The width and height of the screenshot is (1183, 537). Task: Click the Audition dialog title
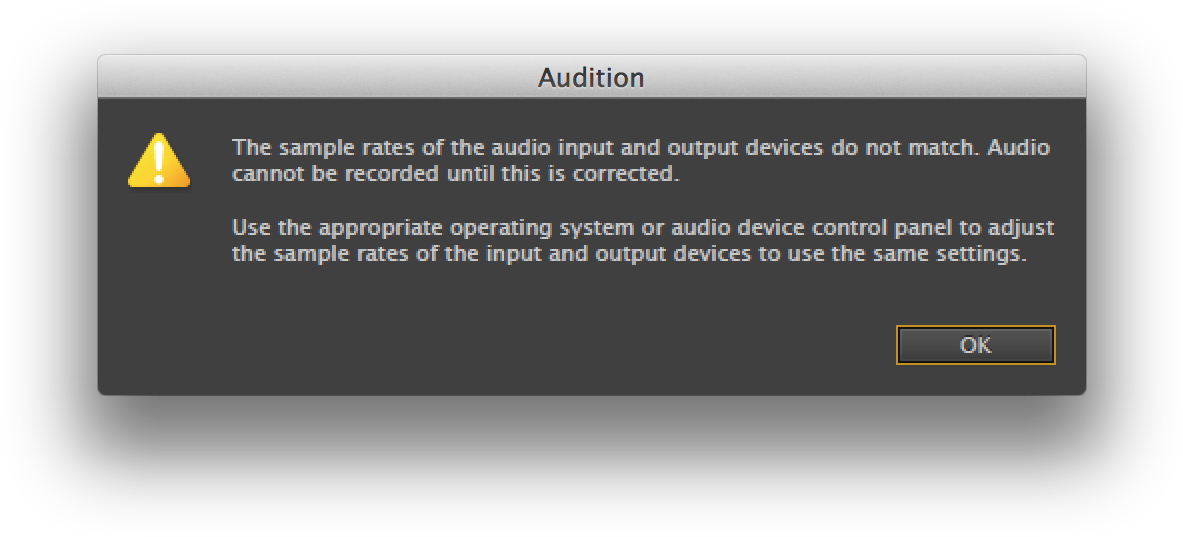tap(591, 77)
